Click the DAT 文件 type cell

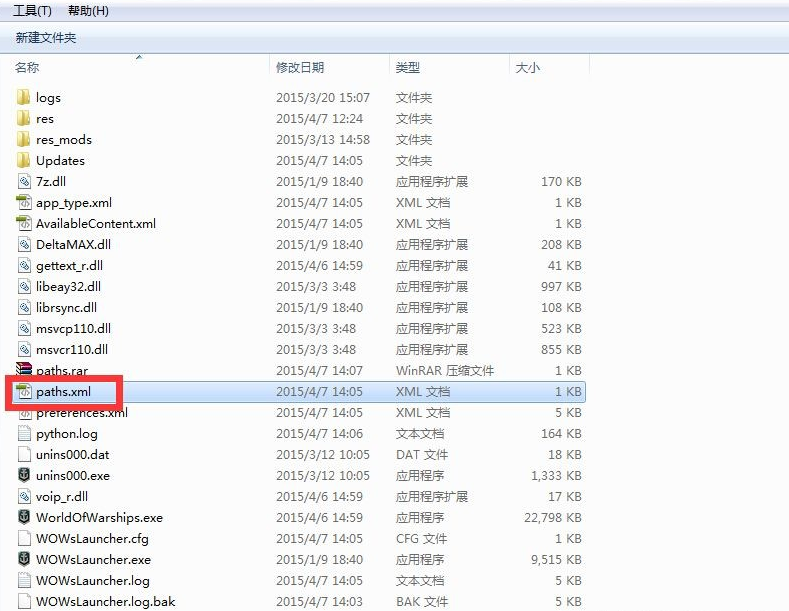[422, 454]
